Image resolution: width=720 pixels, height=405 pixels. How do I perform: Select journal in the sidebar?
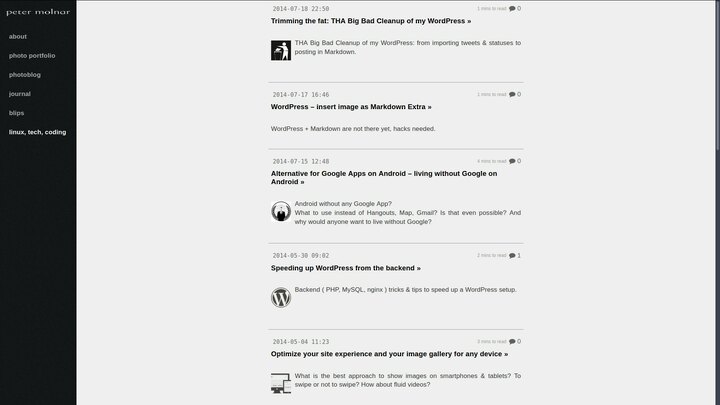coord(20,94)
